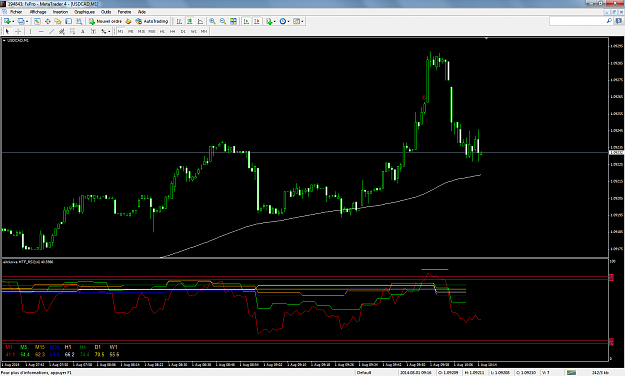This screenshot has width=625, height=376.
Task: Select the crosshair tool
Action: (x=18, y=31)
